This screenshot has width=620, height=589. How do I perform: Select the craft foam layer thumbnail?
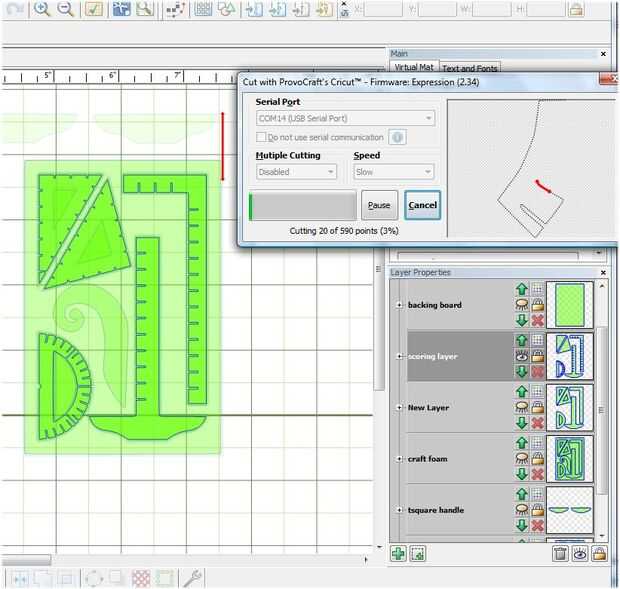pos(569,459)
